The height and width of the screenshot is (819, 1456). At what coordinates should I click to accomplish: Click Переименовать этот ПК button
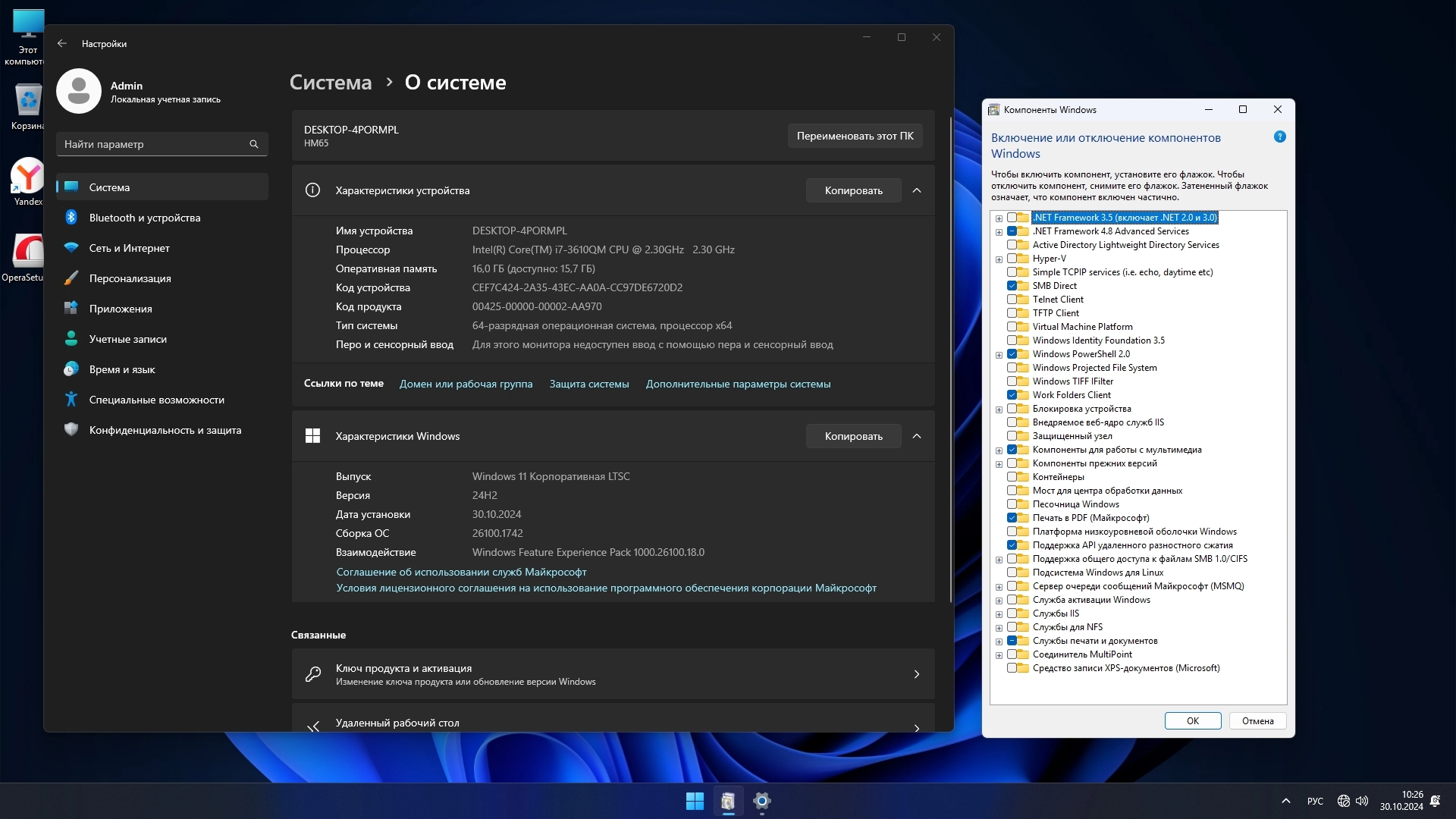(x=855, y=136)
